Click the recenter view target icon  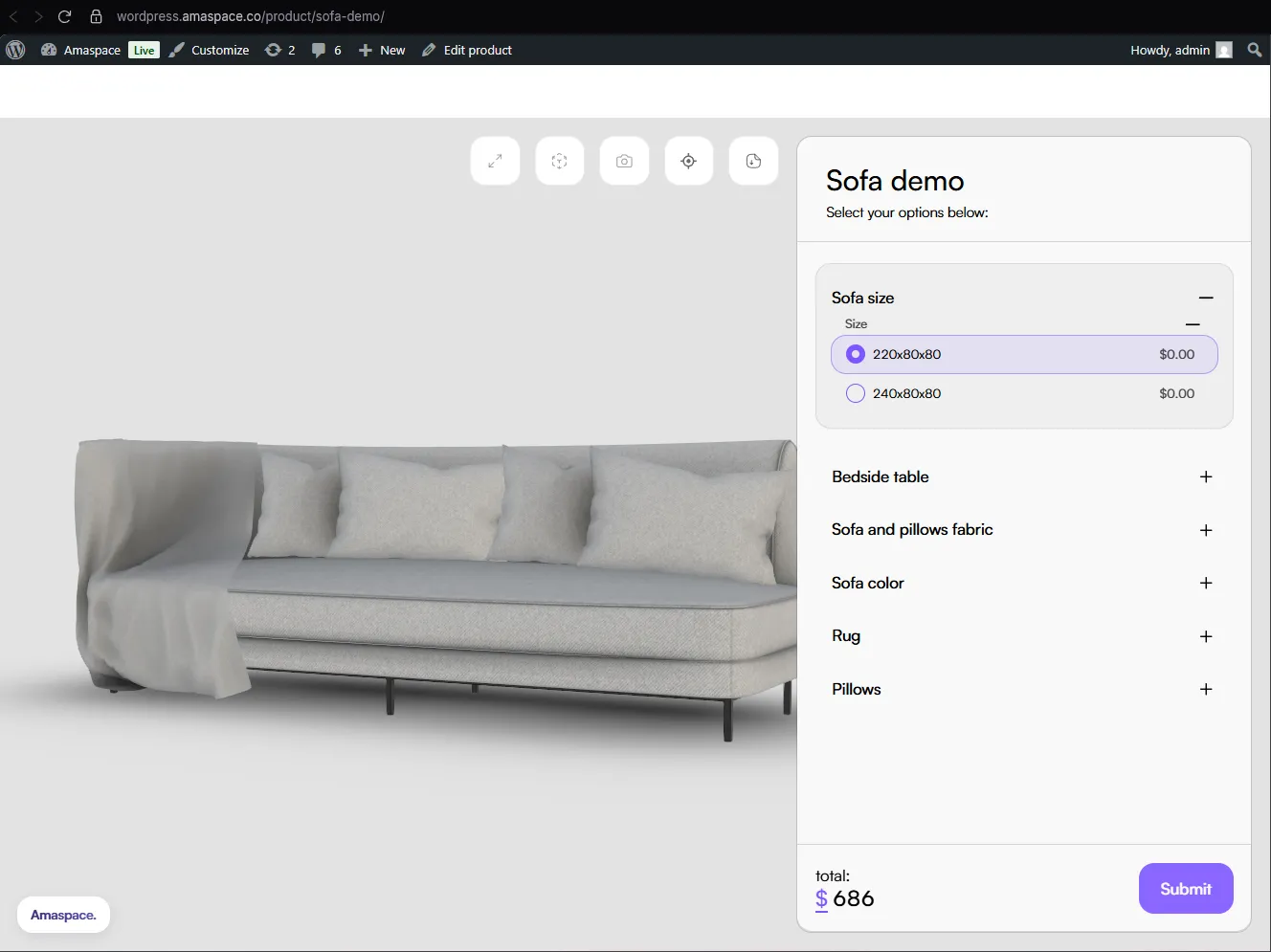coord(688,161)
